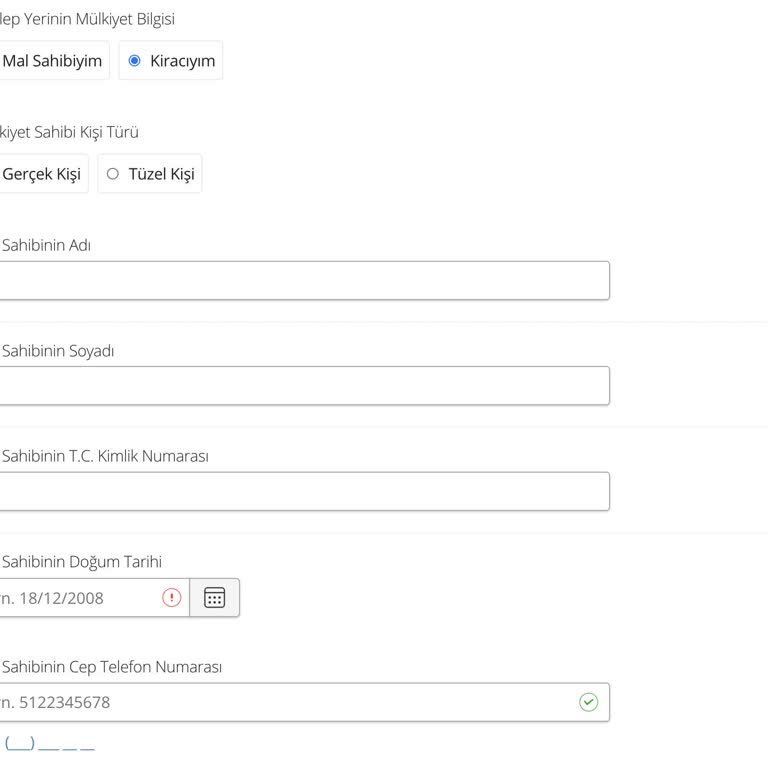Click the T.C. Kimlik Numarası label
The height and width of the screenshot is (768, 768).
pyautogui.click(x=105, y=456)
